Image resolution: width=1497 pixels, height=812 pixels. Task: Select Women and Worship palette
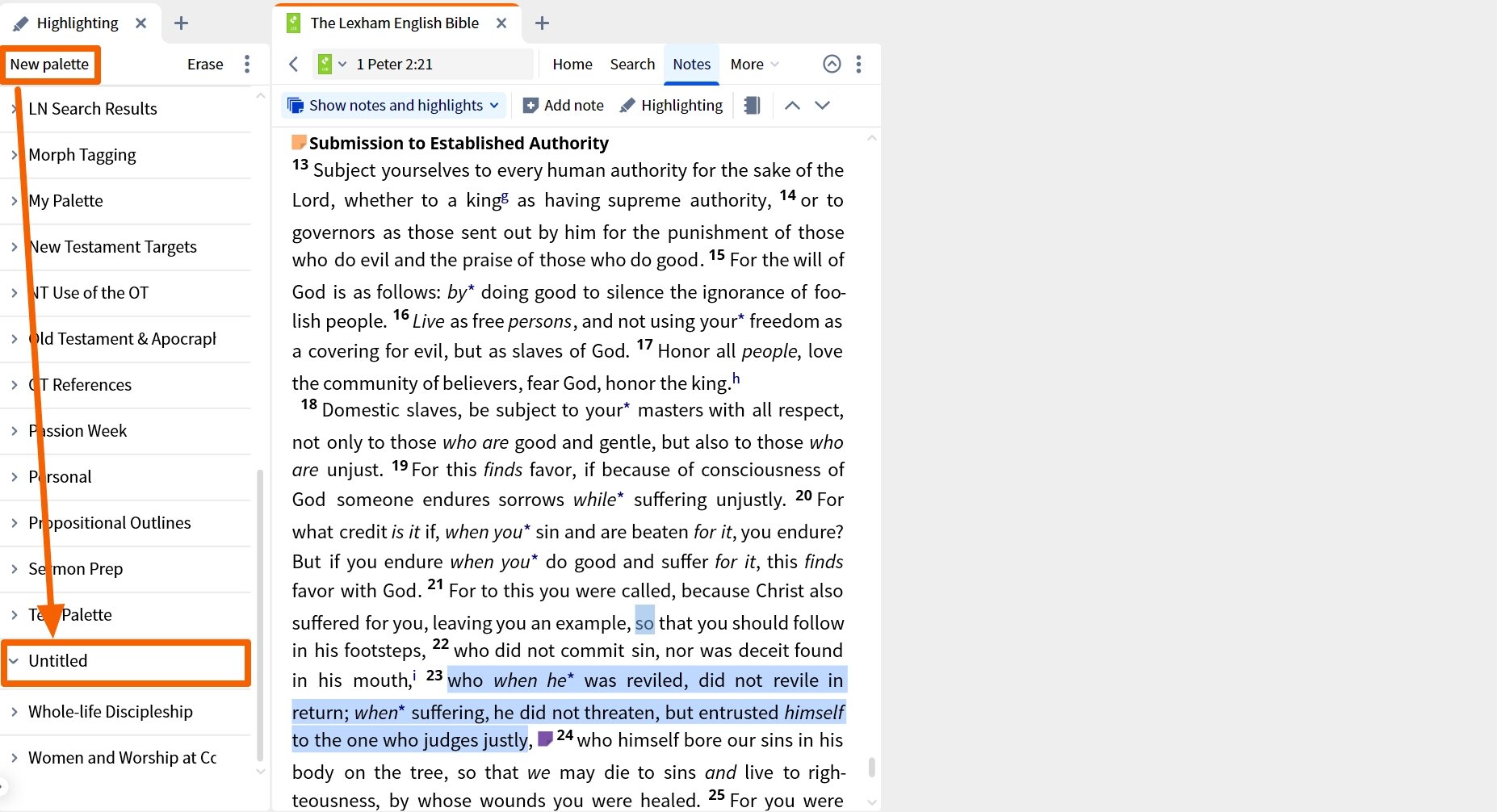[x=125, y=758]
